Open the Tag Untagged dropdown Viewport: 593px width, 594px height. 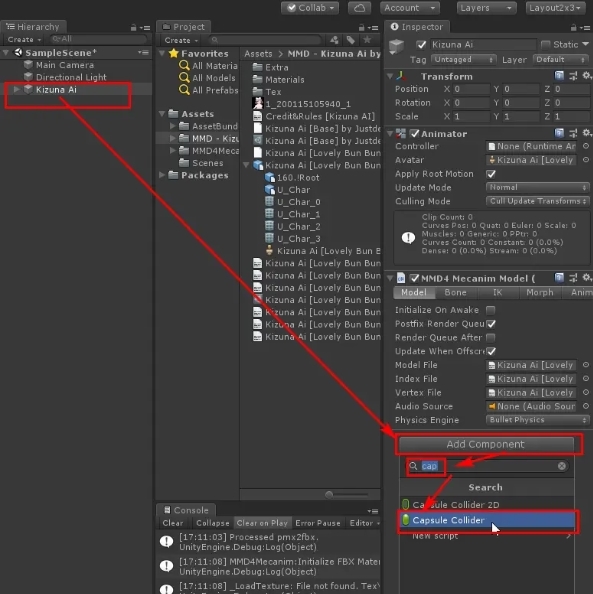coord(464,59)
